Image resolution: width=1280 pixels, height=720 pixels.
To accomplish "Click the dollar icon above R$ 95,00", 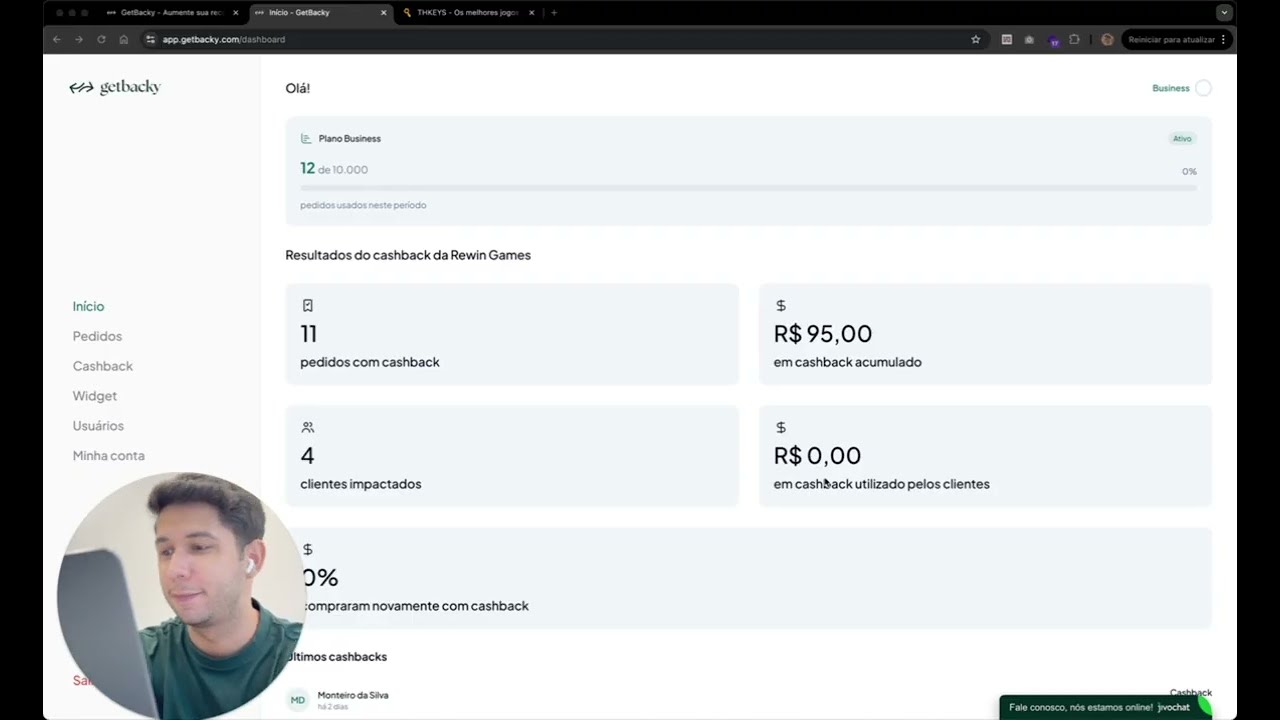I will [781, 305].
